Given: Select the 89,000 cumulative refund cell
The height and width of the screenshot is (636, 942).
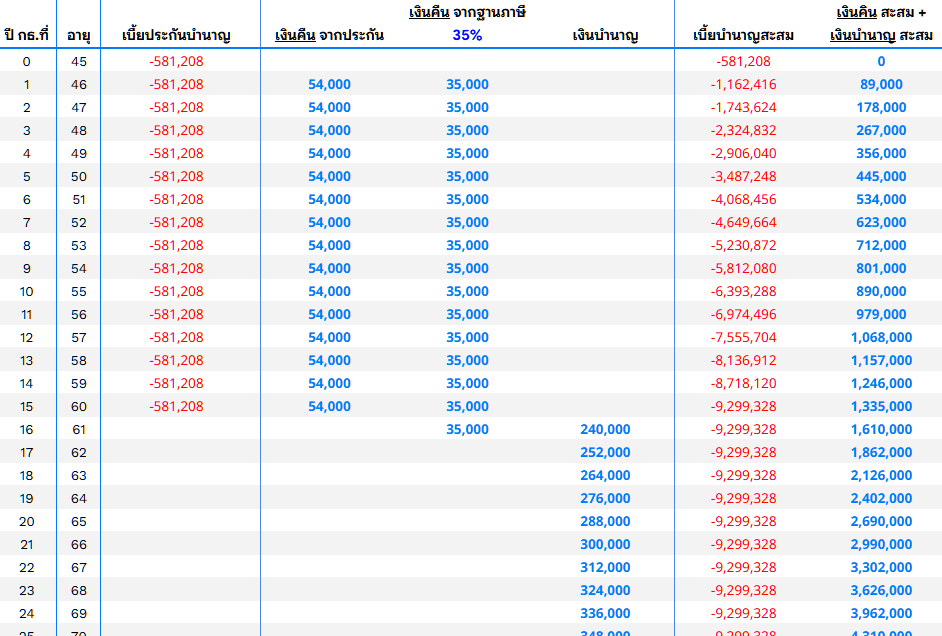Looking at the screenshot, I should (881, 84).
